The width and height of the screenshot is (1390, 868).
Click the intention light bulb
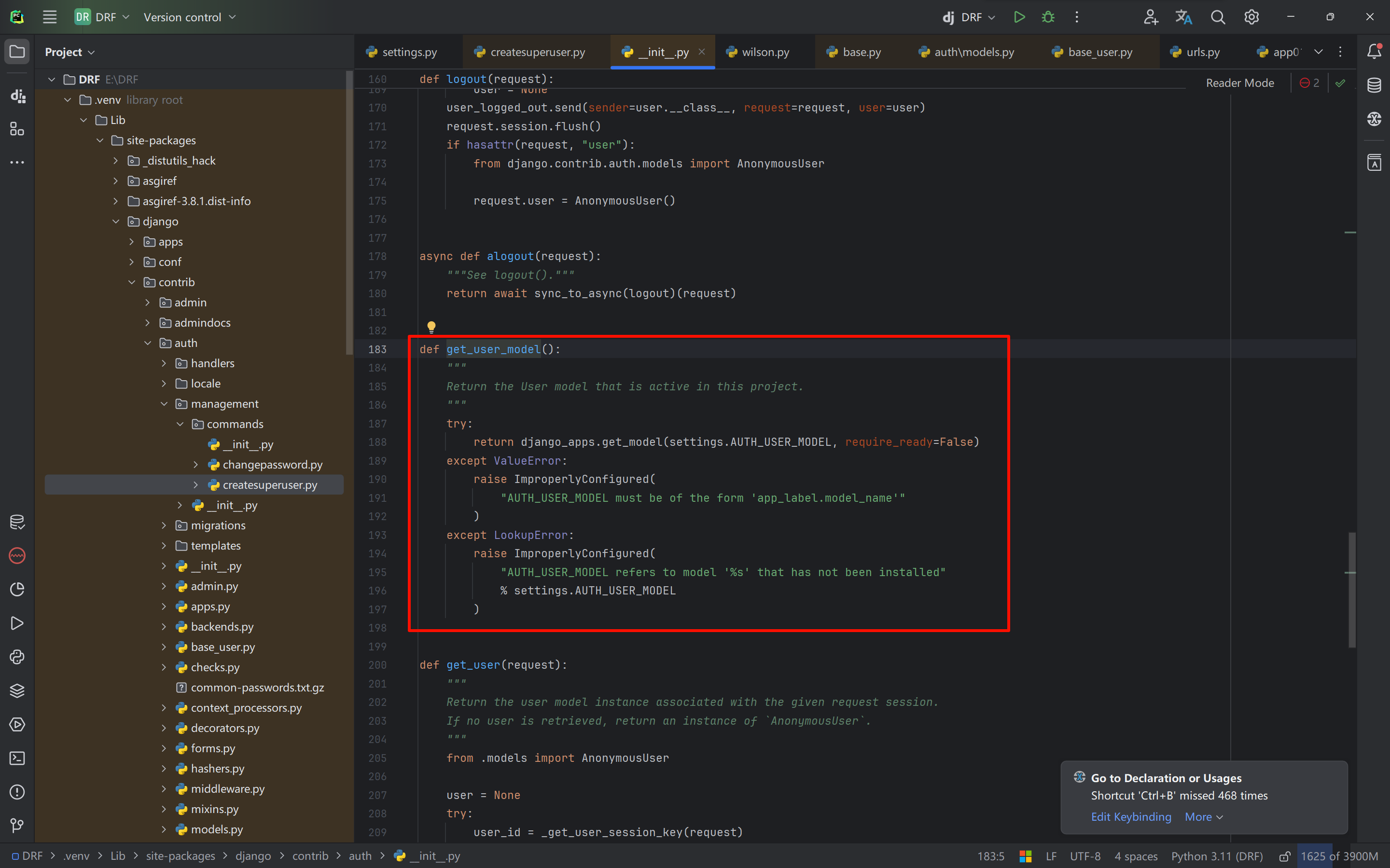(x=431, y=327)
